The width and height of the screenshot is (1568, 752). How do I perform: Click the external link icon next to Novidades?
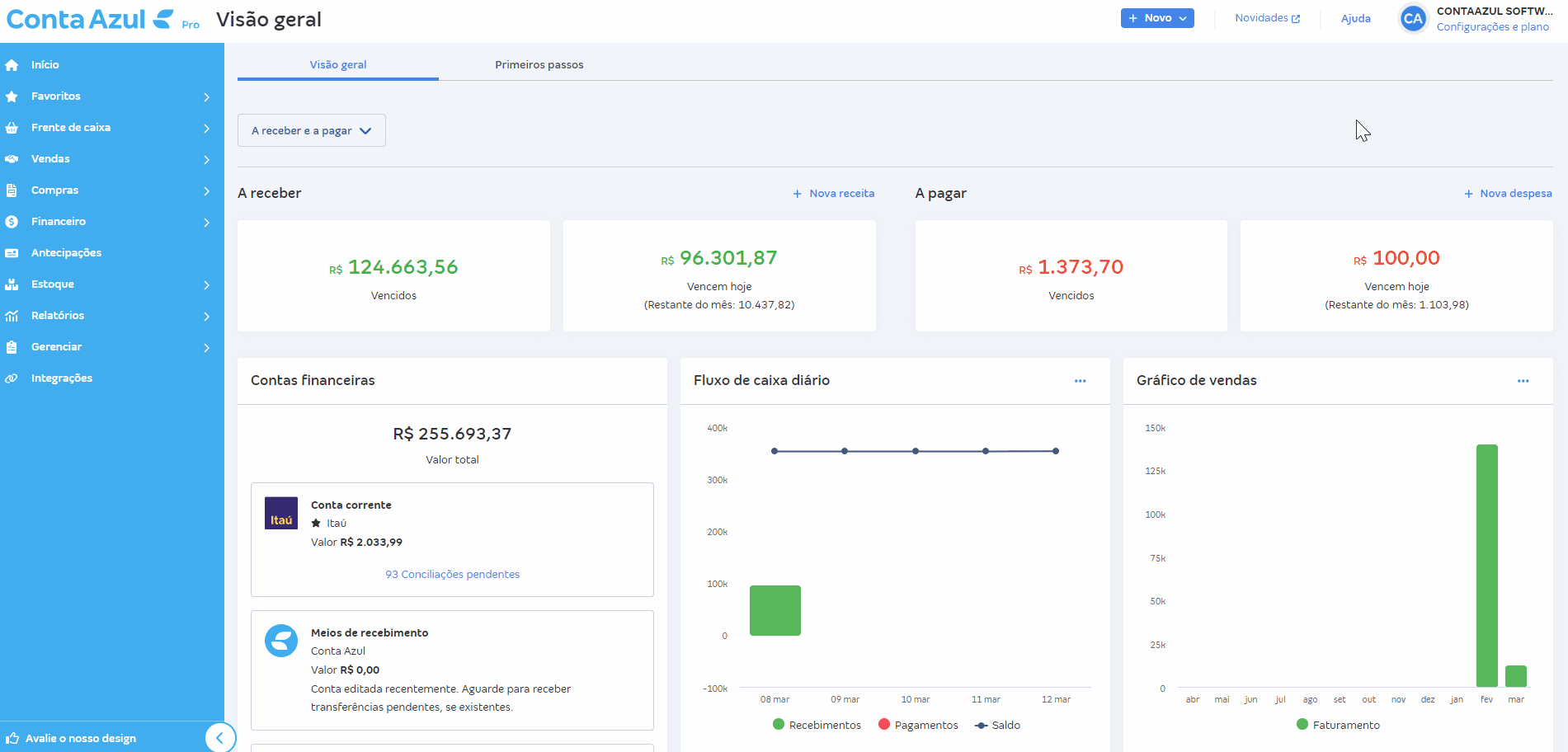(1296, 18)
